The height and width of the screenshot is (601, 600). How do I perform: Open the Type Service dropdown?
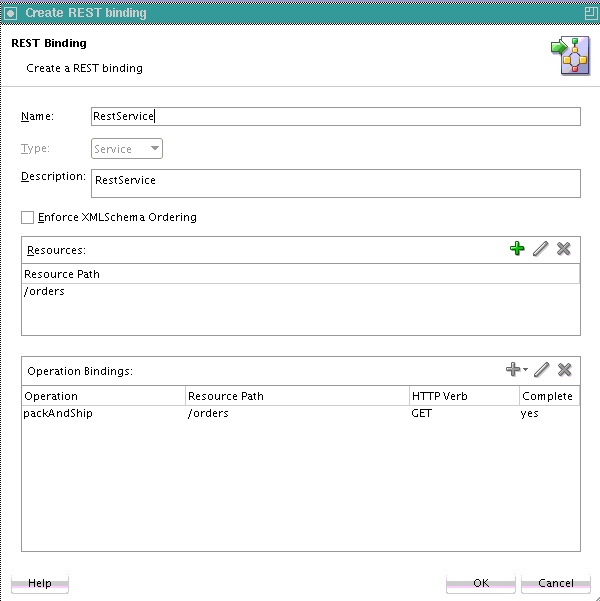pos(127,149)
